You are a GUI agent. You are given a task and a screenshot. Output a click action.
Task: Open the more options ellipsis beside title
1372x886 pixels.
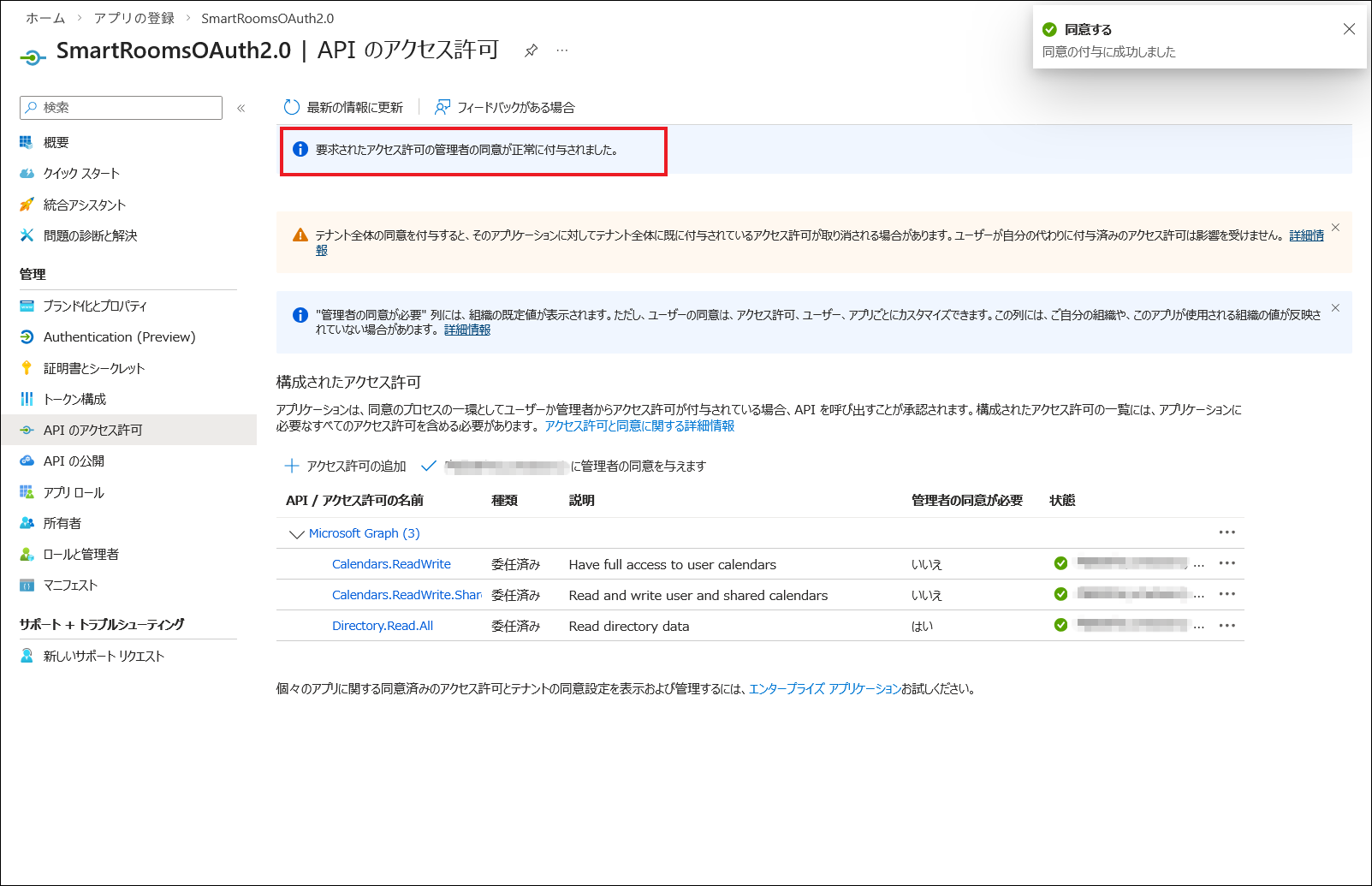point(561,51)
